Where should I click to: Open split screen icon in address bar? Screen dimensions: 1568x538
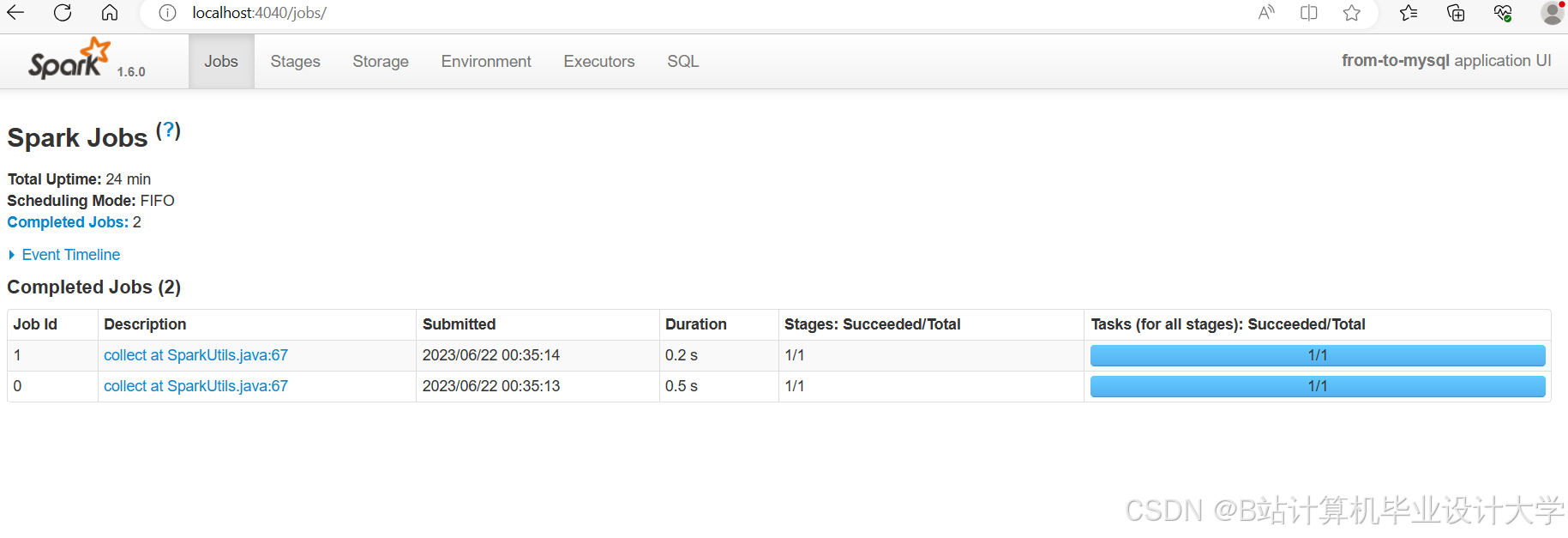click(1309, 13)
